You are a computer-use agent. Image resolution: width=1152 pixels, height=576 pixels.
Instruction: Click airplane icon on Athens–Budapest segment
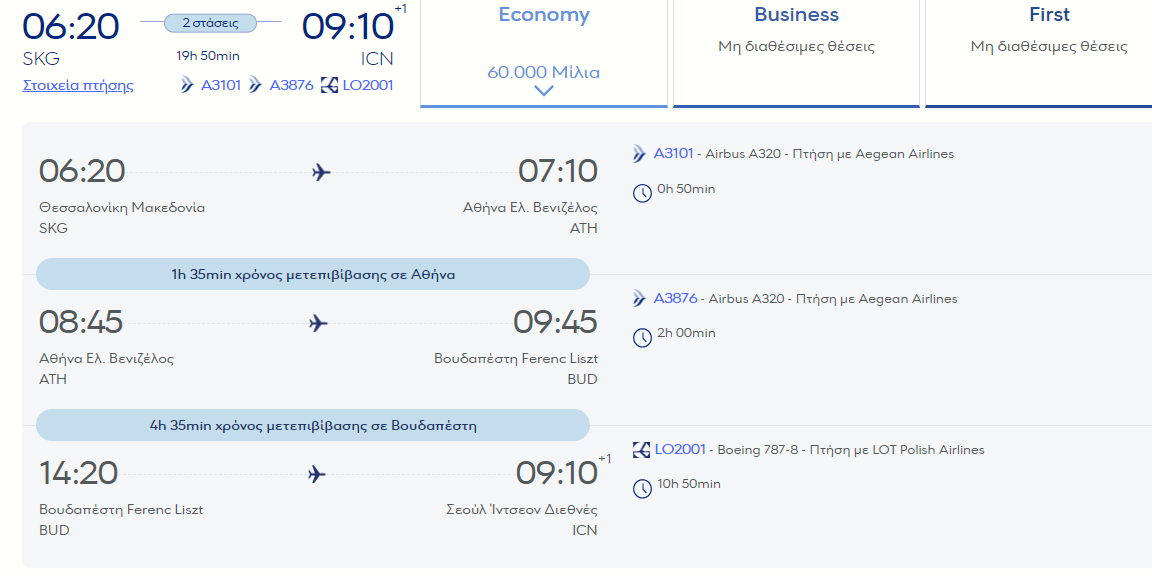click(318, 323)
